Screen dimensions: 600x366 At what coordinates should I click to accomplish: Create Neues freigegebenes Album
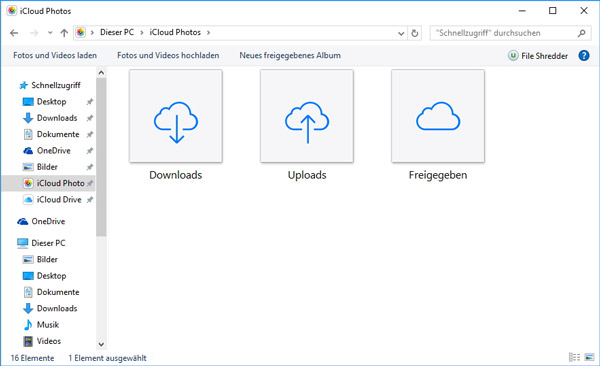[290, 56]
